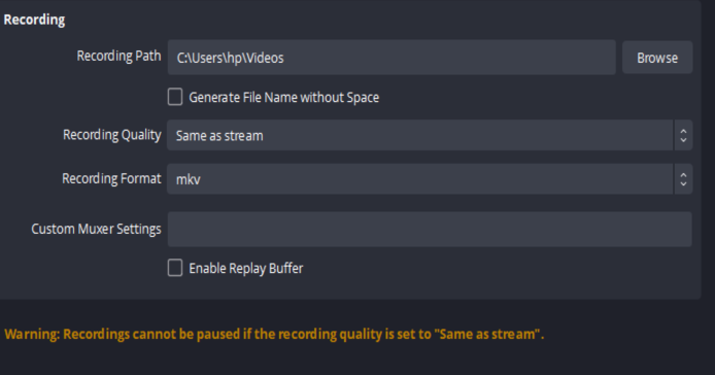Click the 'Generate File Name without Space' label text
The height and width of the screenshot is (375, 715).
pos(284,97)
